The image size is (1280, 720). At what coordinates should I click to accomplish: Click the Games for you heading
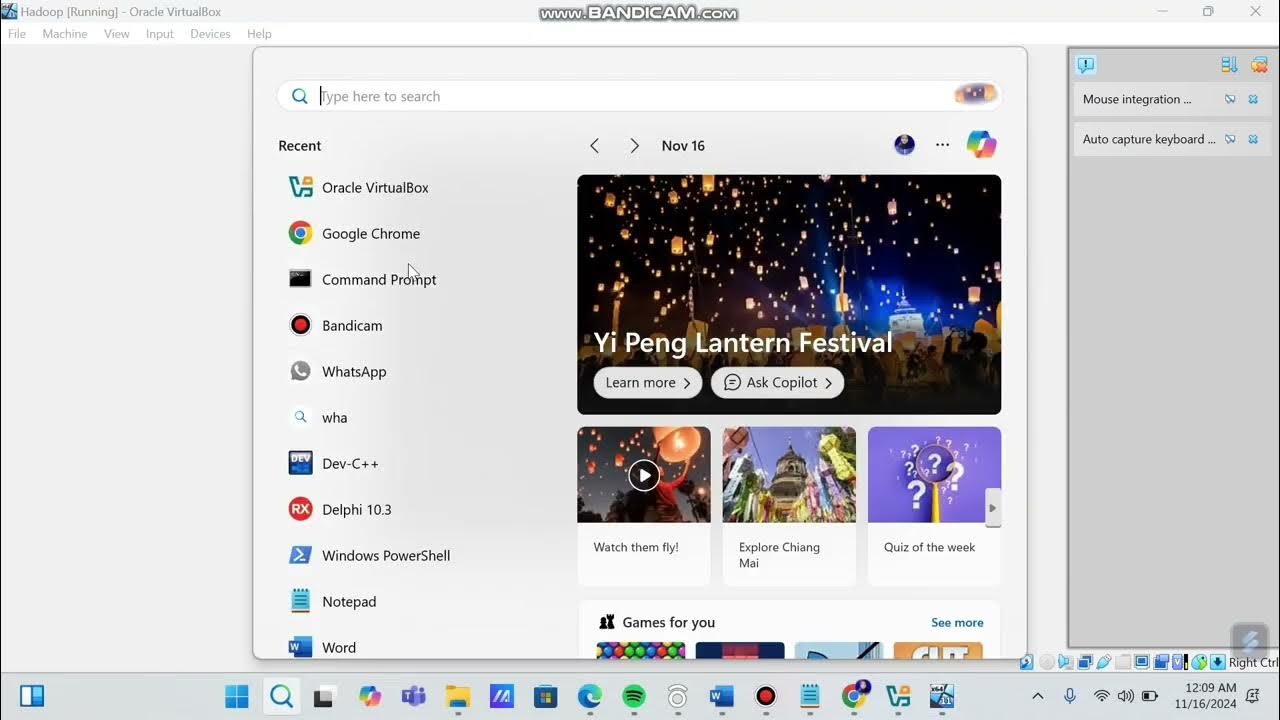(669, 622)
